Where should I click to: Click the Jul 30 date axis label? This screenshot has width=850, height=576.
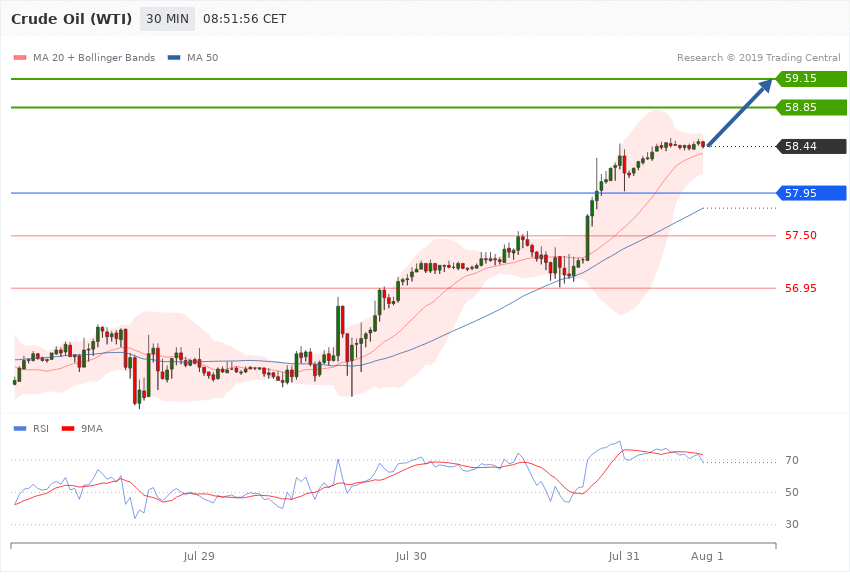(411, 556)
